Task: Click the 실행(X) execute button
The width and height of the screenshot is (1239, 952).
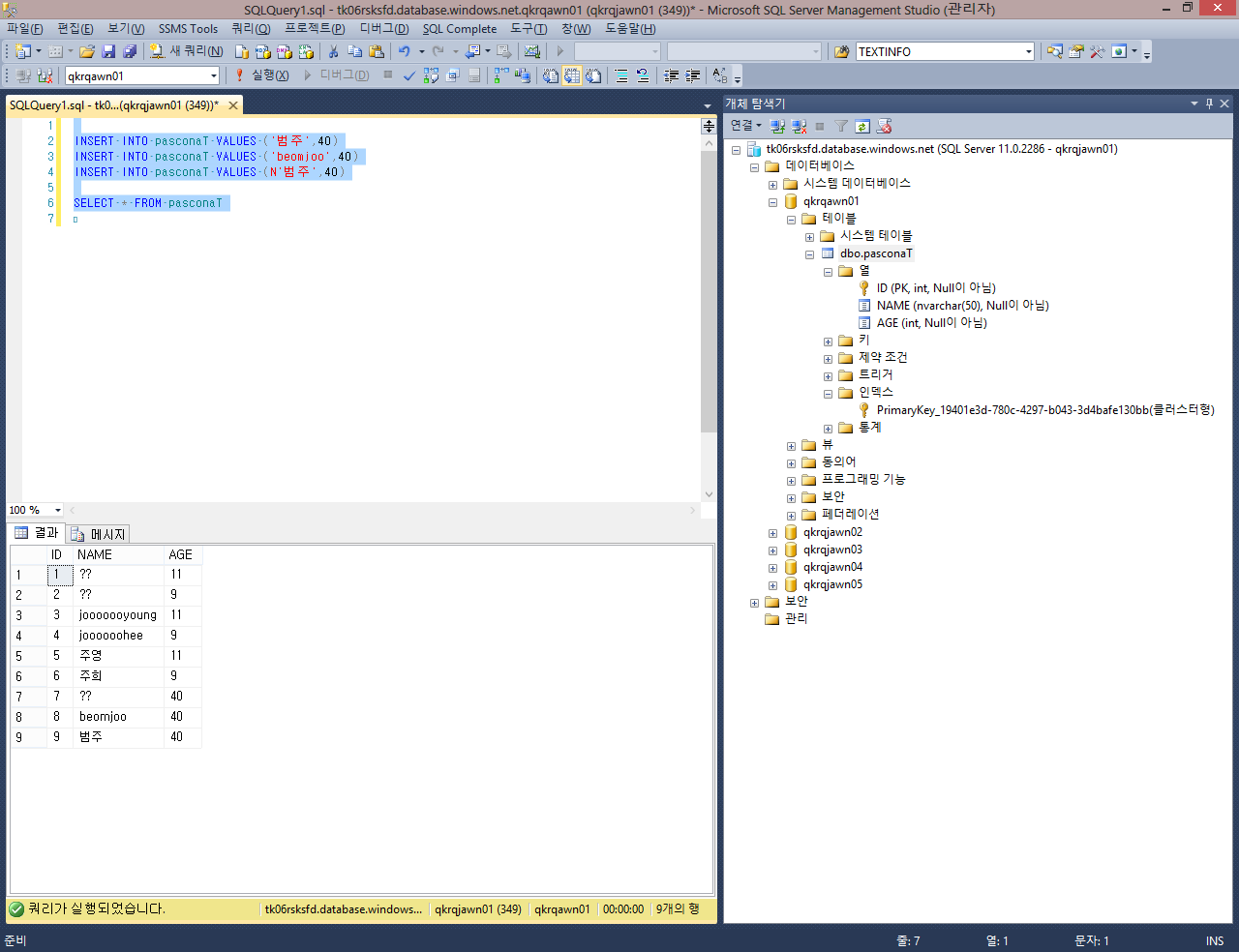Action: coord(261,75)
